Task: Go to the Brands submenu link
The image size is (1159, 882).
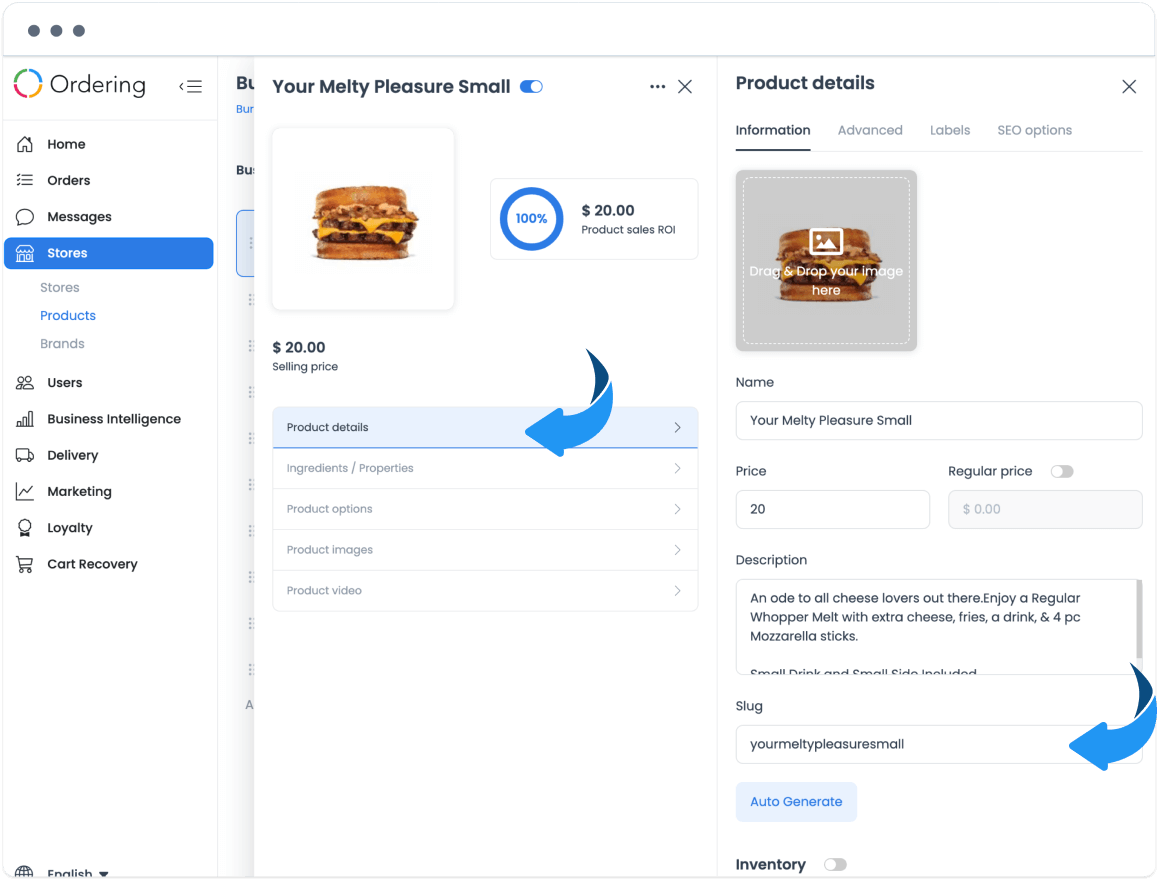Action: point(62,344)
